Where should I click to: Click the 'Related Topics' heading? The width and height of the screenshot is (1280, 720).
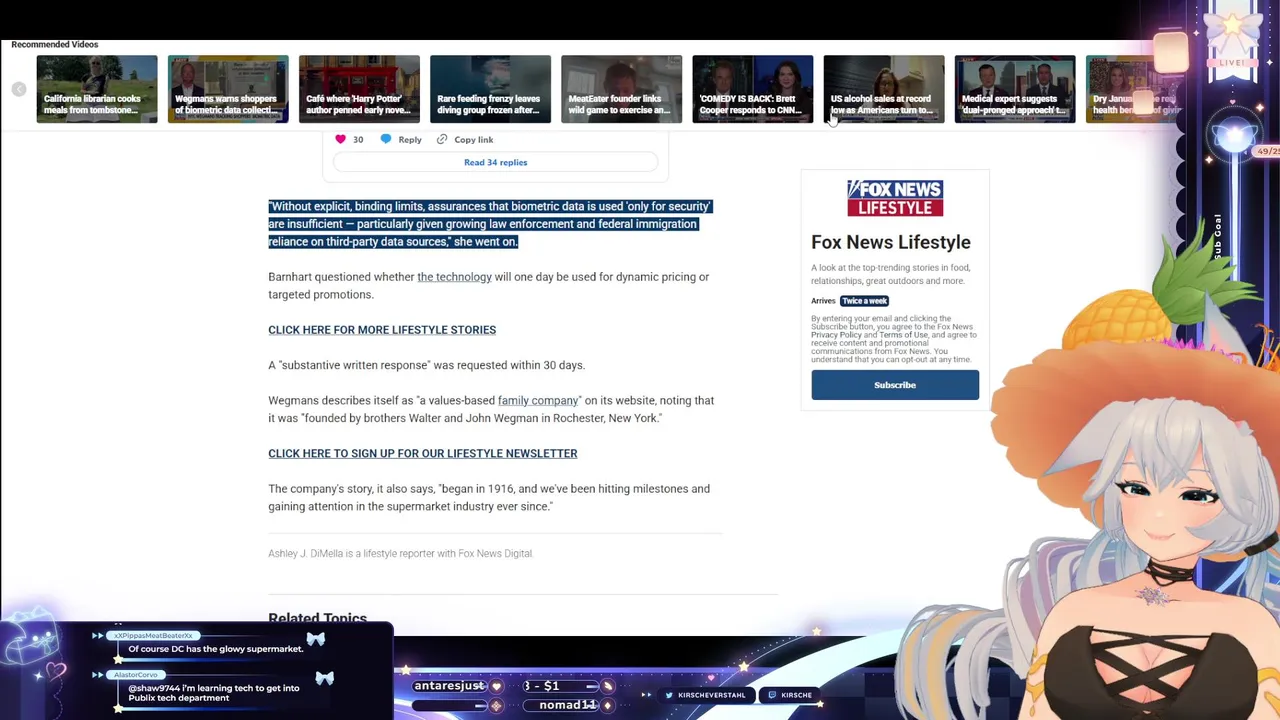click(x=317, y=618)
